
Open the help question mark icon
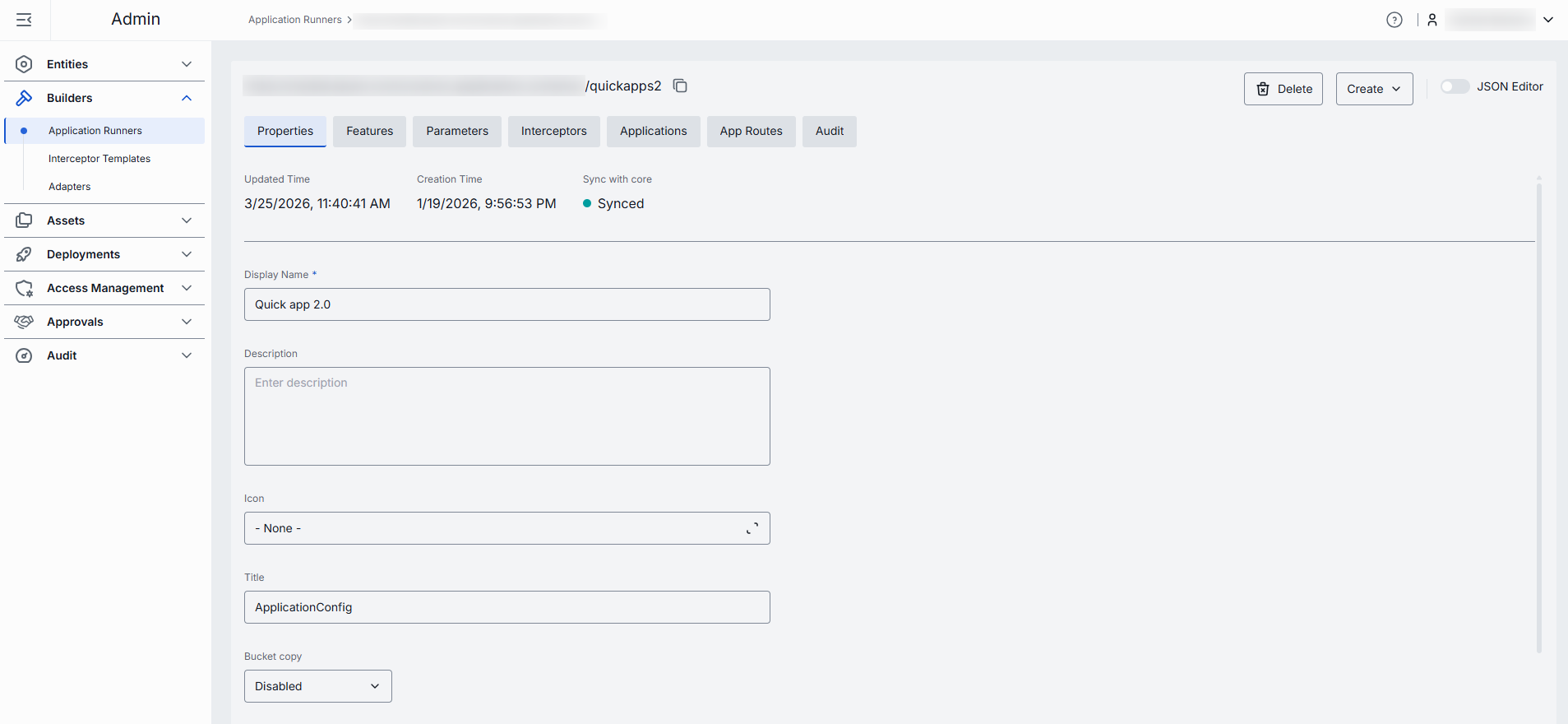click(x=1394, y=20)
